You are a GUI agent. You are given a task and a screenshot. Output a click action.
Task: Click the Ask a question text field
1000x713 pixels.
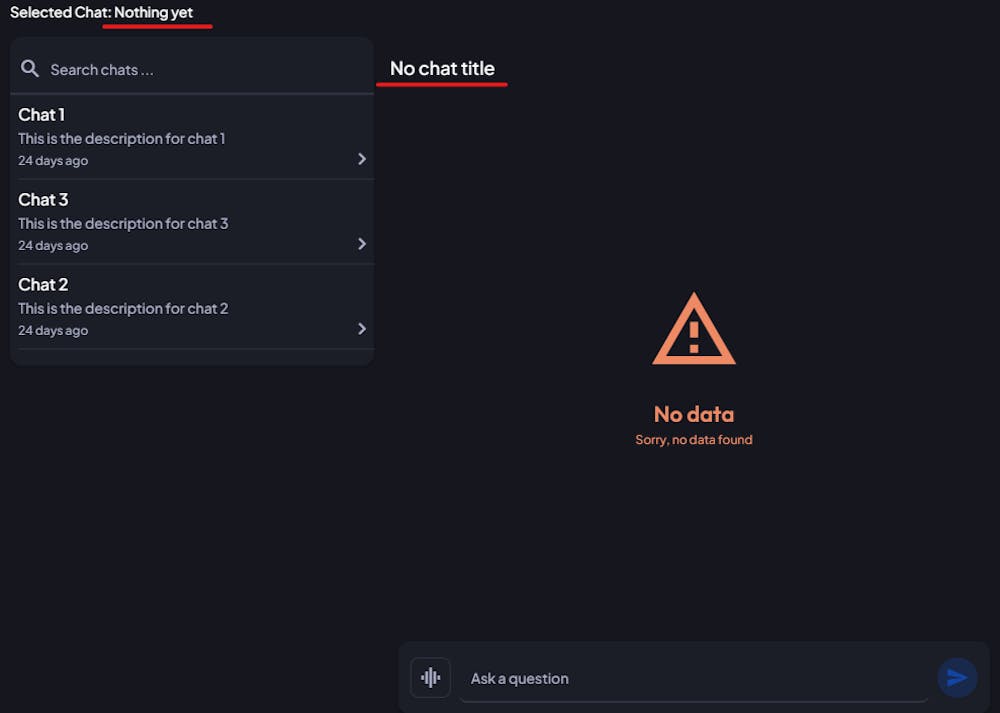click(690, 678)
